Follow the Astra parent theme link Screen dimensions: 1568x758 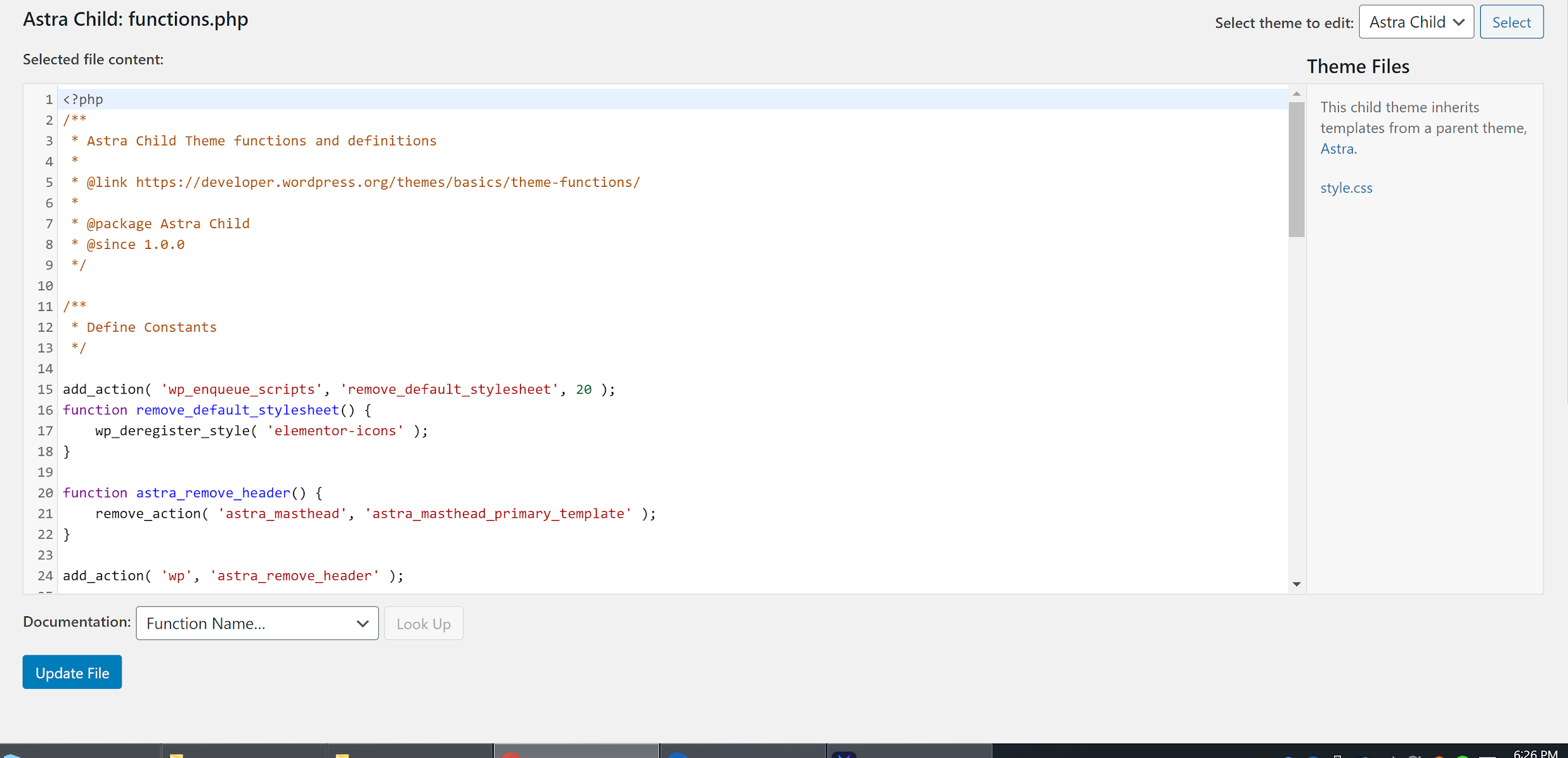click(x=1337, y=149)
